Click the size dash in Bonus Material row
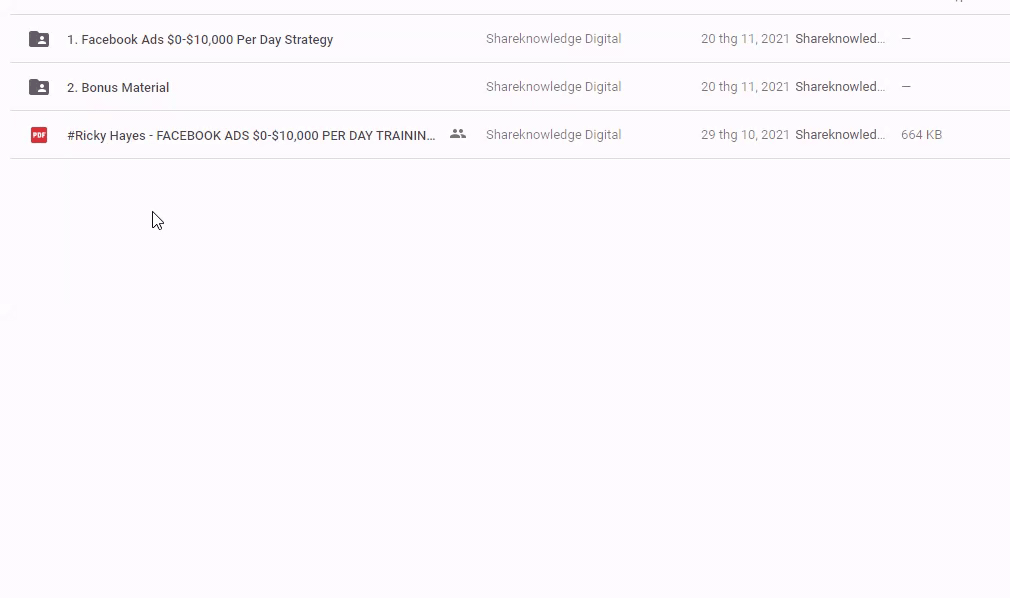Image resolution: width=1010 pixels, height=598 pixels. pyautogui.click(x=906, y=87)
